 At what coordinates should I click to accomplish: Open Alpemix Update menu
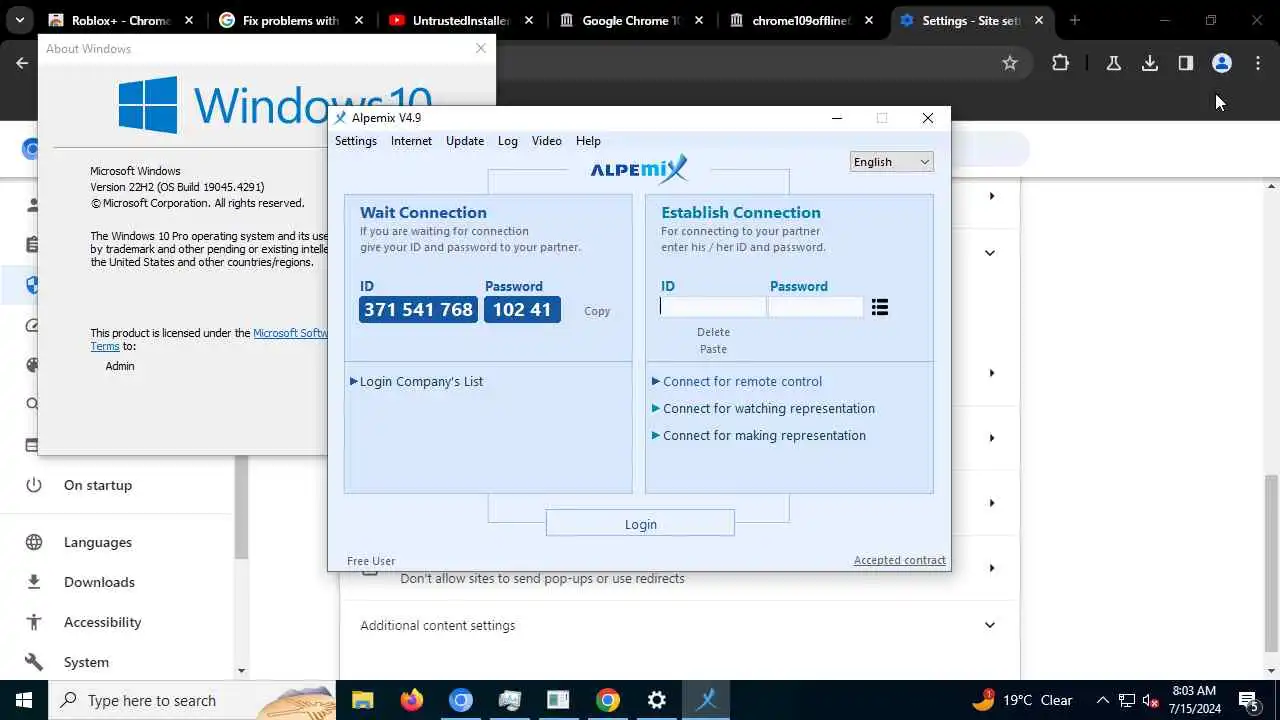tap(465, 141)
